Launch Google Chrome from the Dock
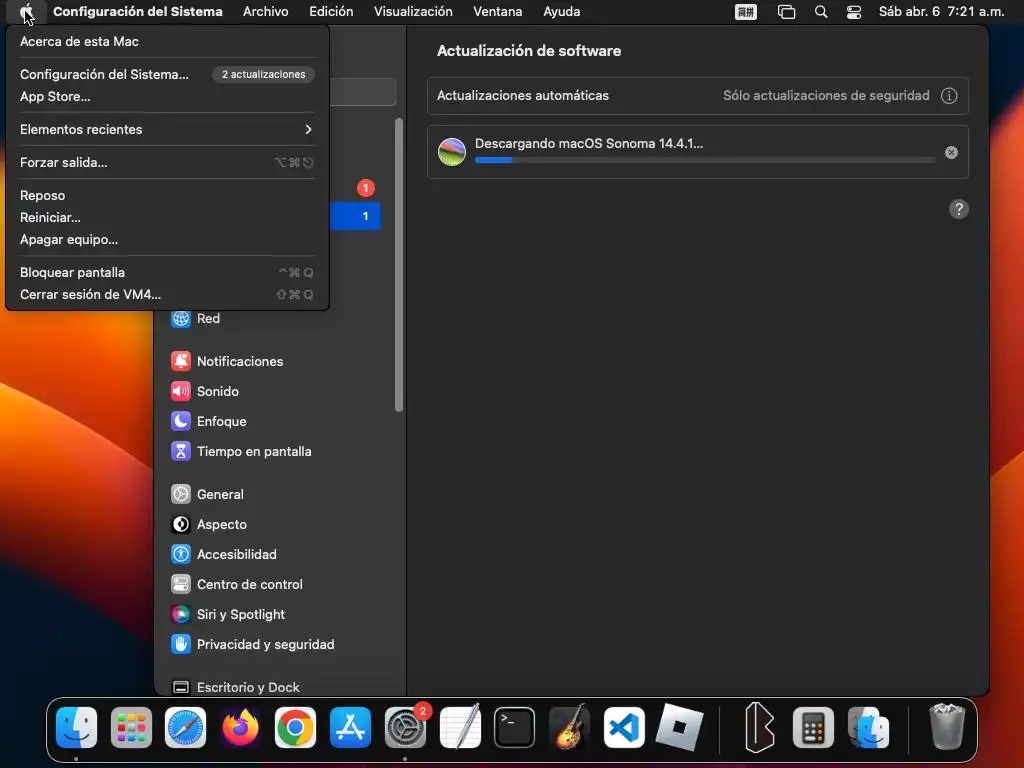 (x=295, y=728)
